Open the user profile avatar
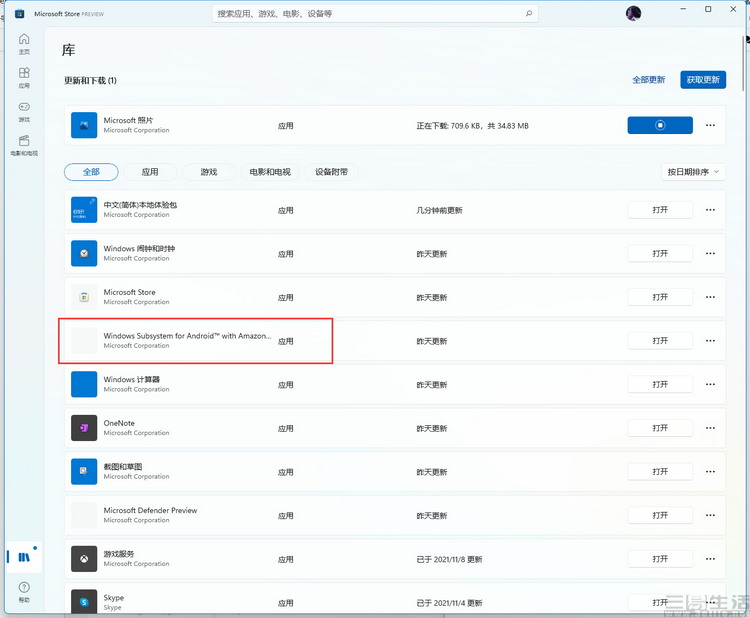This screenshot has height=618, width=750. click(633, 13)
